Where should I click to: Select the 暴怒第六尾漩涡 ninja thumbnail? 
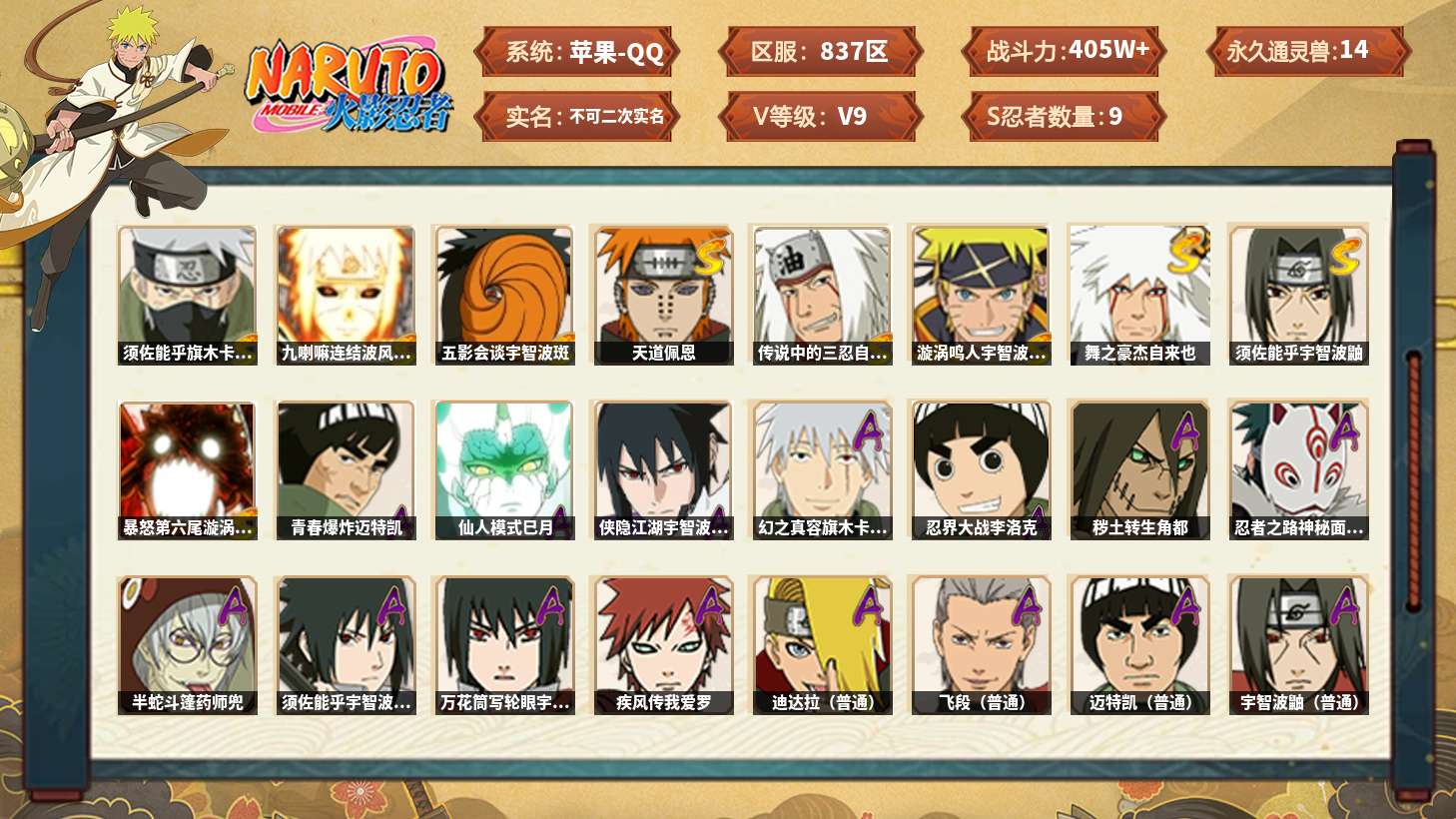[x=187, y=470]
